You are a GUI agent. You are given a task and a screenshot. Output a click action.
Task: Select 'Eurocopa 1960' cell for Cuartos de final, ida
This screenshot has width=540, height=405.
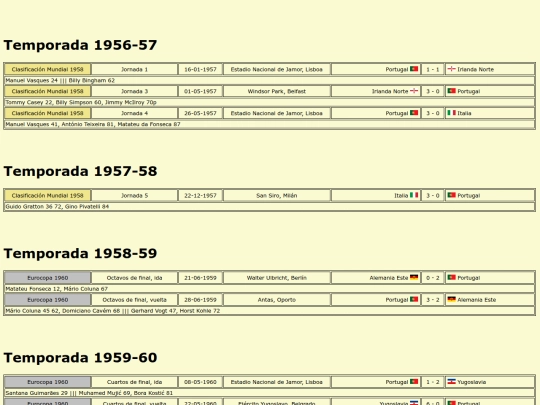pos(48,382)
